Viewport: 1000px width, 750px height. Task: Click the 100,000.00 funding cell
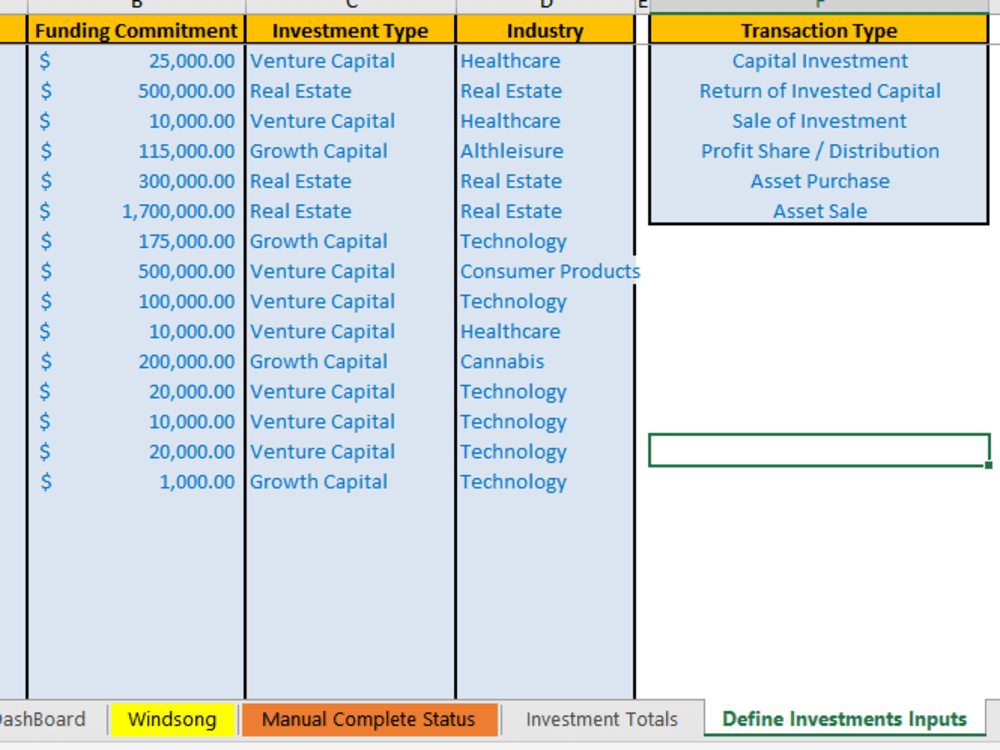(136, 301)
